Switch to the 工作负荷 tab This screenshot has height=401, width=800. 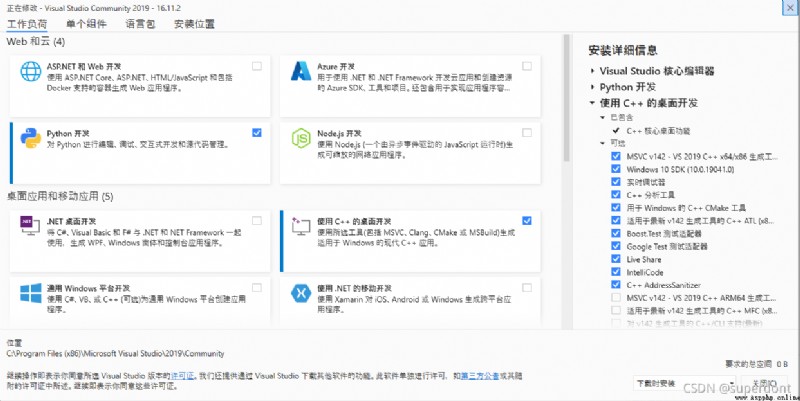27,24
